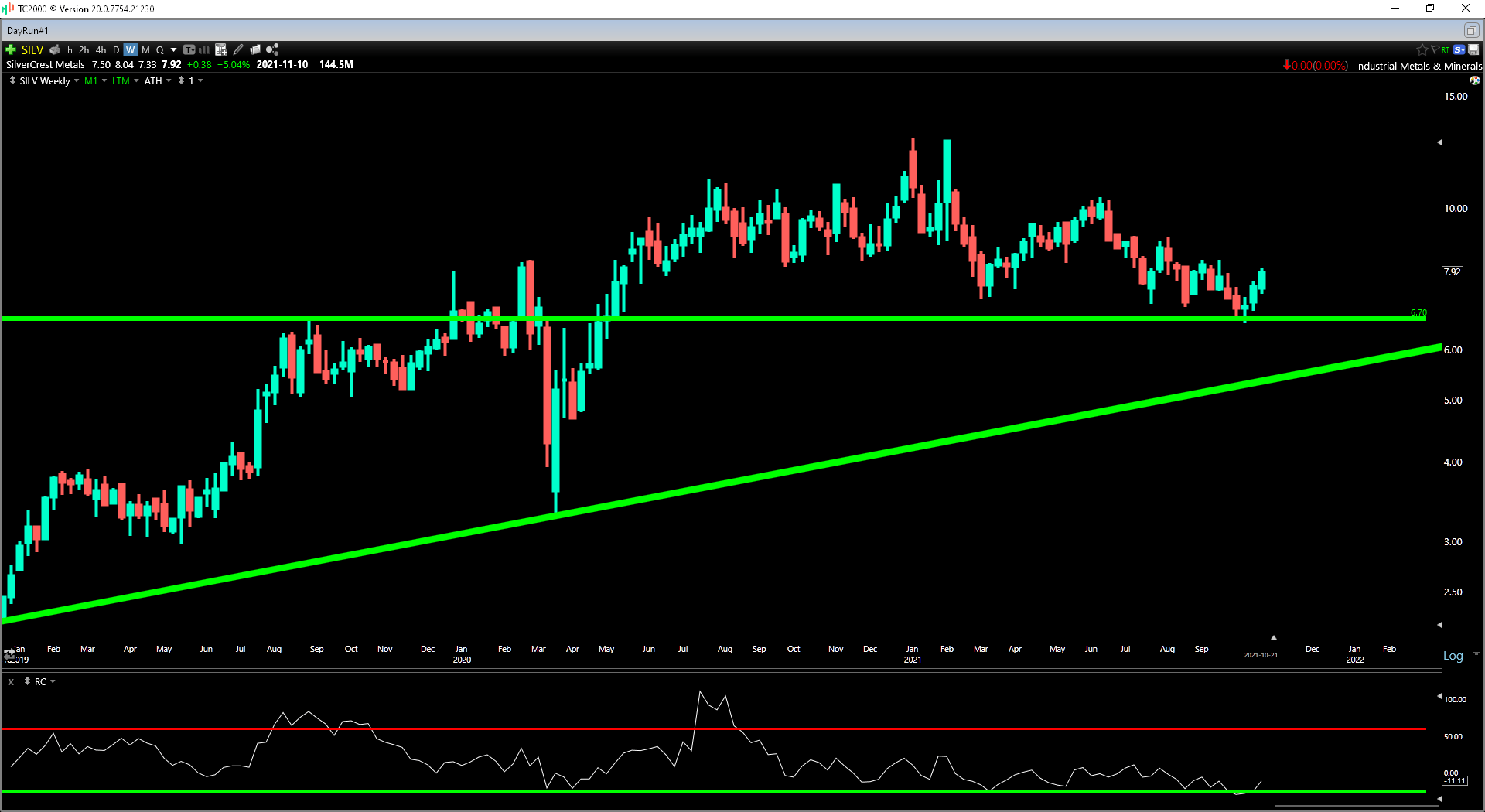Click the calendar add-date icon
Screen dimensions: 1485x812
tap(221, 49)
